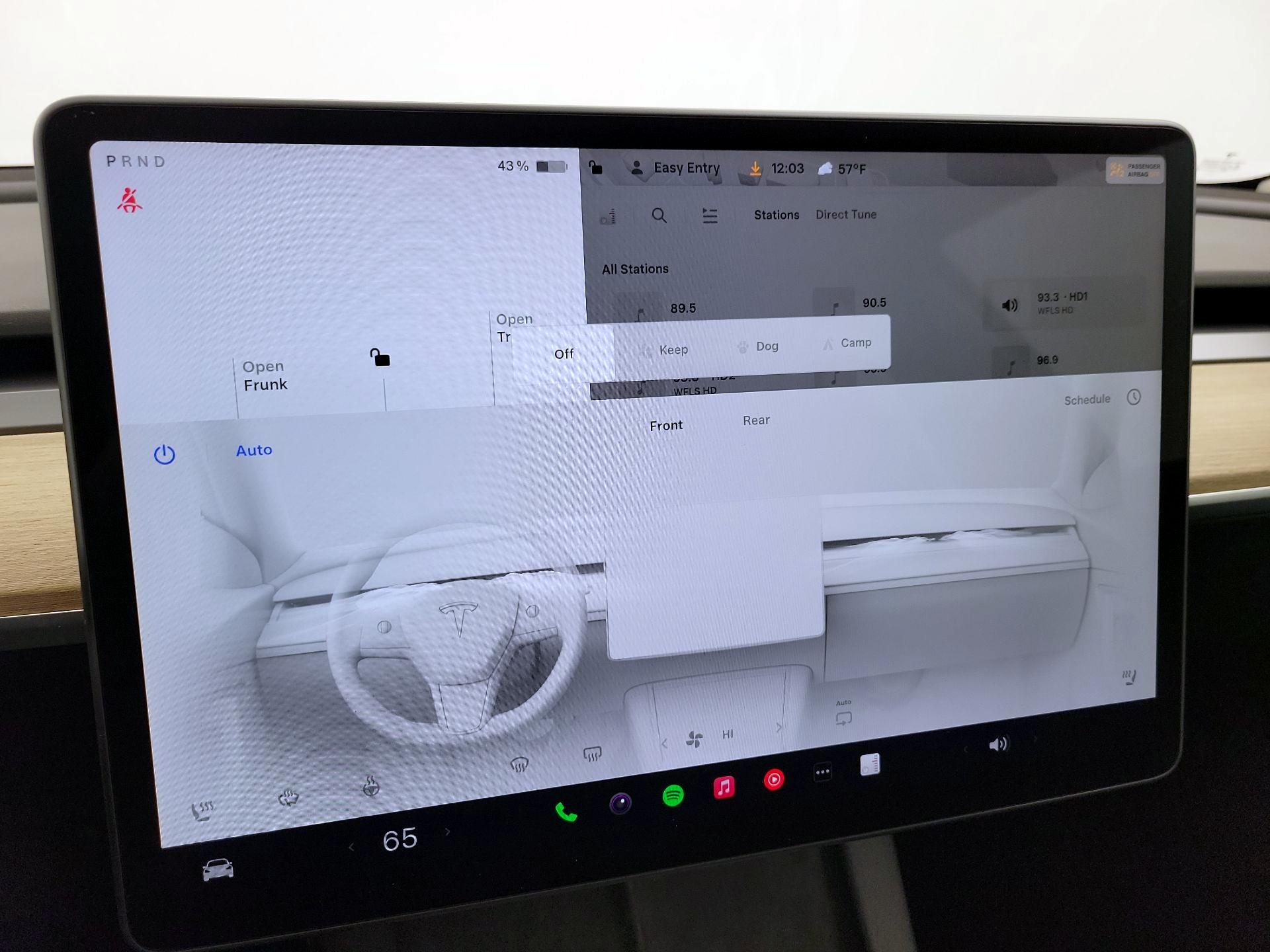Toggle driver seat heater

pos(202,810)
